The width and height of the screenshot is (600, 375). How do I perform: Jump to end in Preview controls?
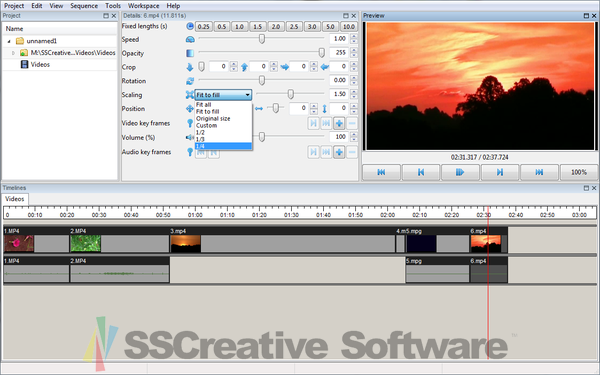click(x=539, y=172)
